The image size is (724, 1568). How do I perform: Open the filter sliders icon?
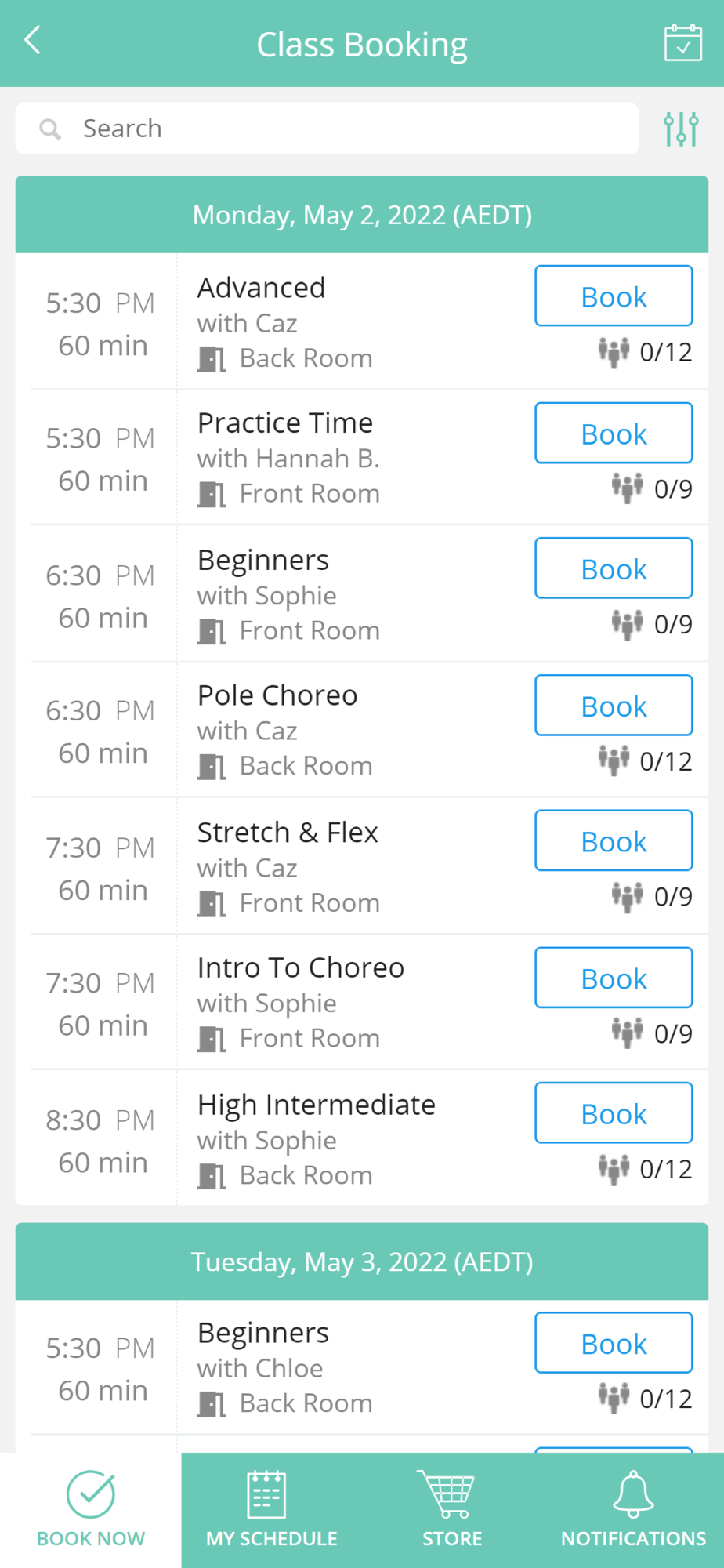[681, 129]
